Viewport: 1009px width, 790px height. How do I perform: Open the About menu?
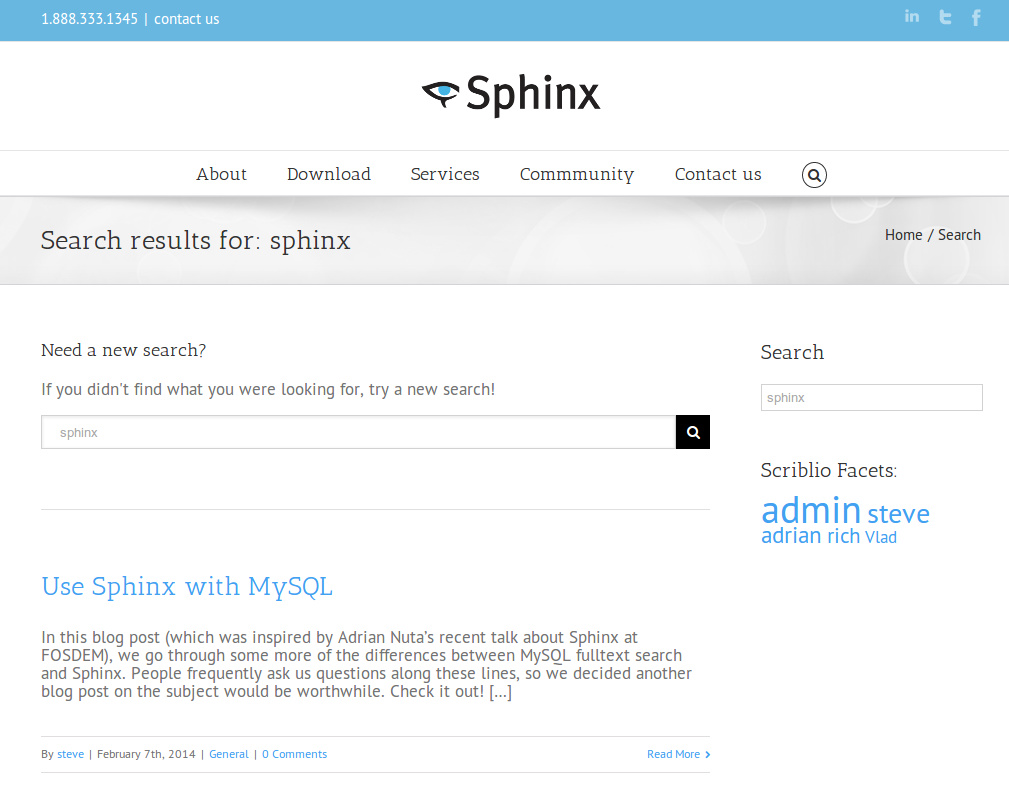click(x=221, y=174)
